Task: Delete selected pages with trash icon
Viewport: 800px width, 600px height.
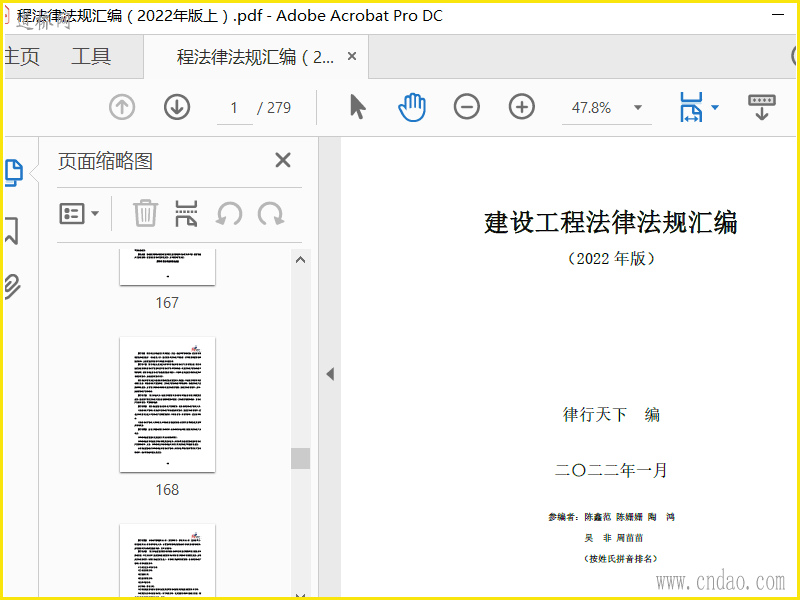Action: [145, 213]
